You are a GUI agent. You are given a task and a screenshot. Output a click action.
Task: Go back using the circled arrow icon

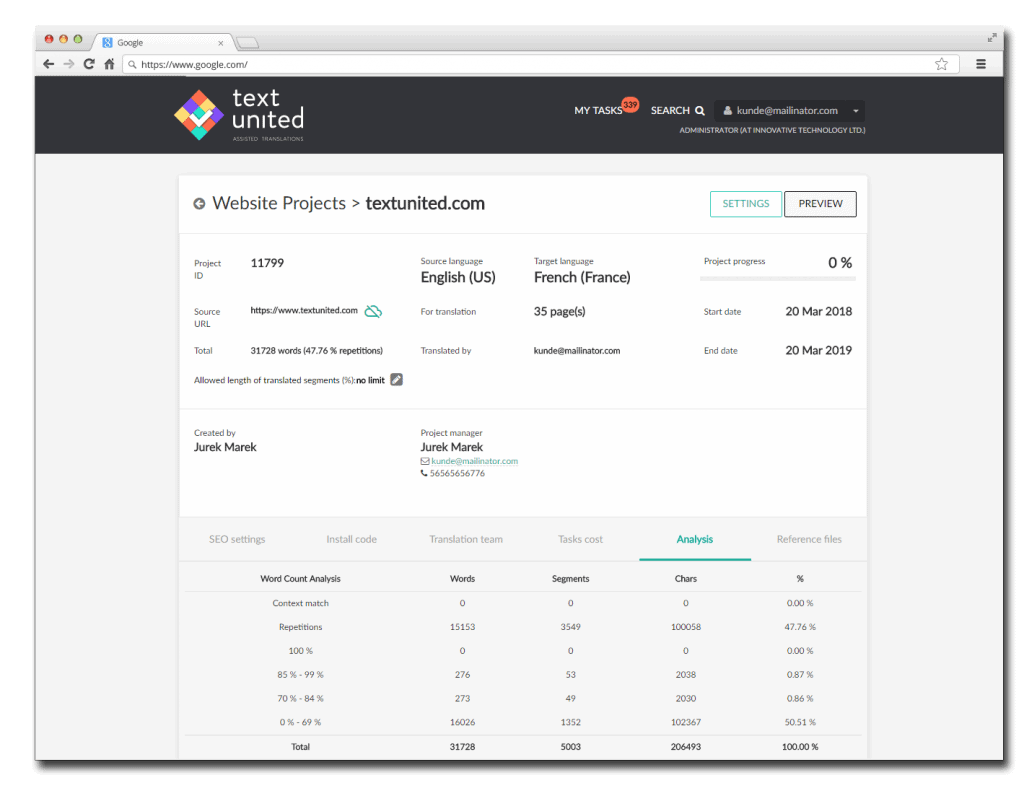199,204
